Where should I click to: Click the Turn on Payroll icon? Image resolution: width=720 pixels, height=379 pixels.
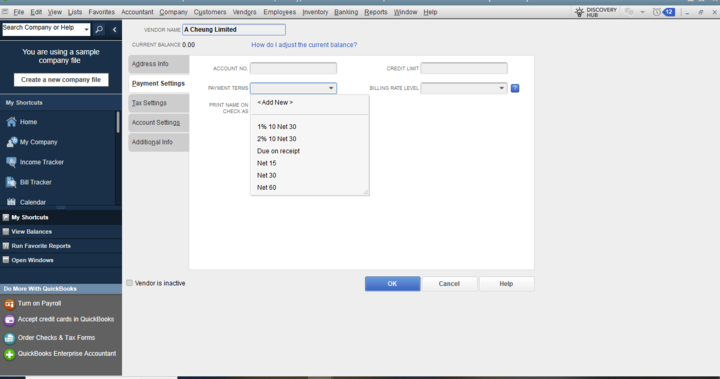9,304
